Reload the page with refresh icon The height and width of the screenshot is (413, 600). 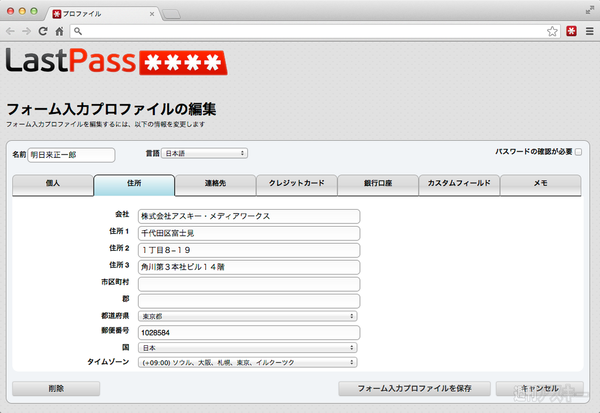pos(43,31)
